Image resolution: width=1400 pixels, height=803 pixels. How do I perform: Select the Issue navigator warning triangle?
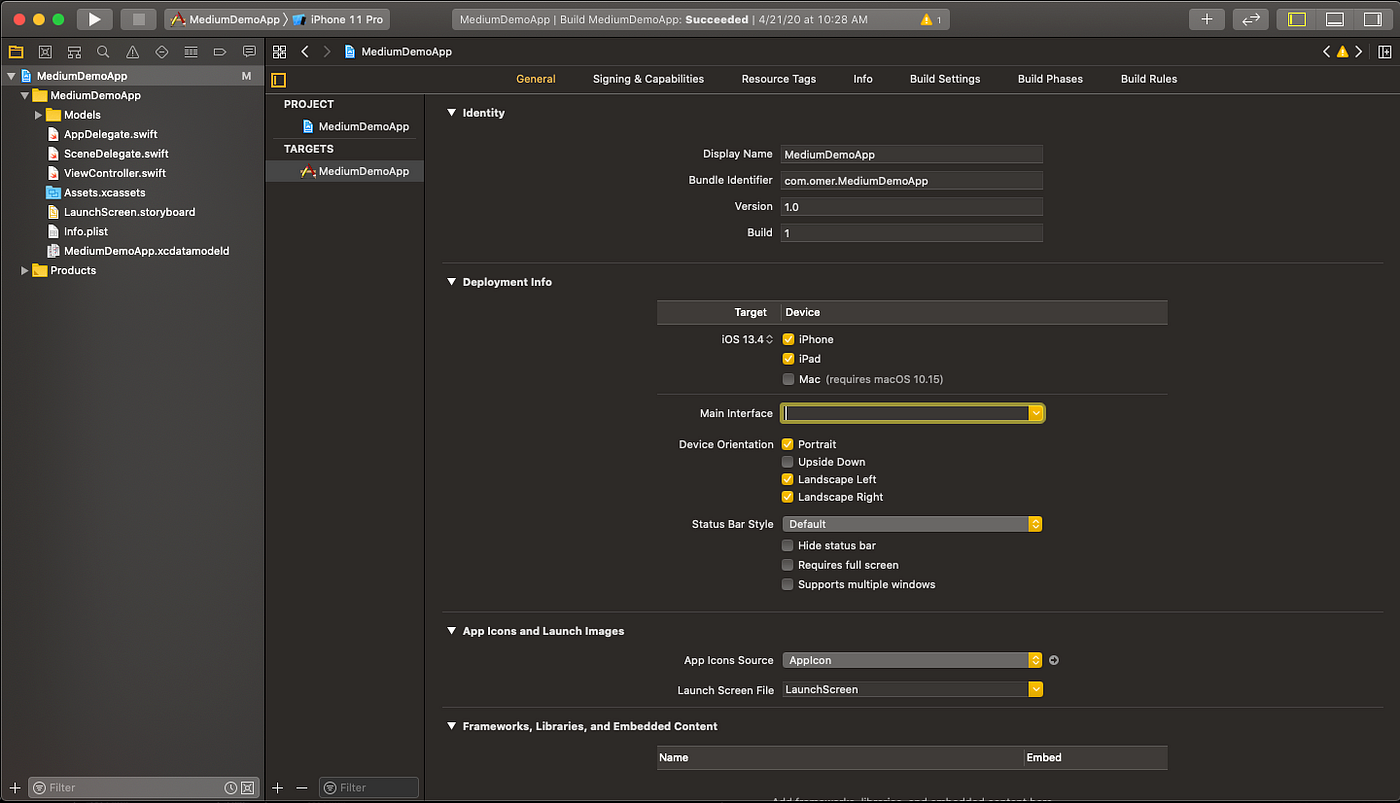tap(131, 51)
